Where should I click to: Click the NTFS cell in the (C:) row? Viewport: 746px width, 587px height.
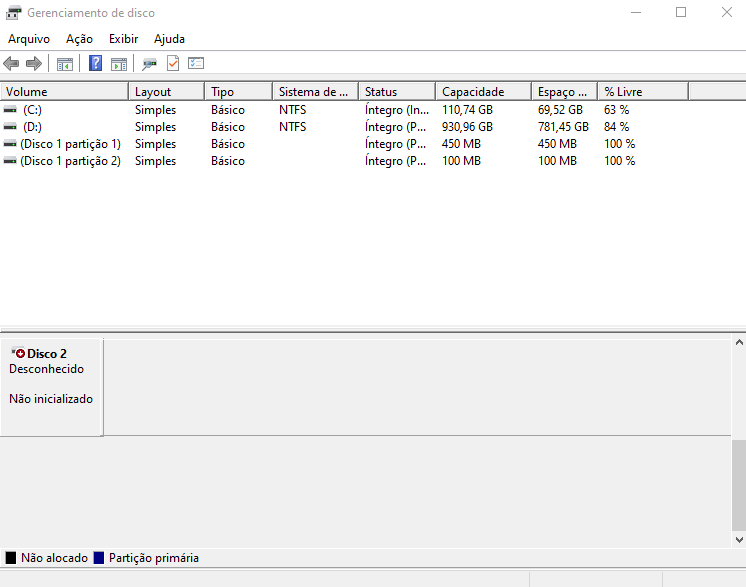coord(293,110)
